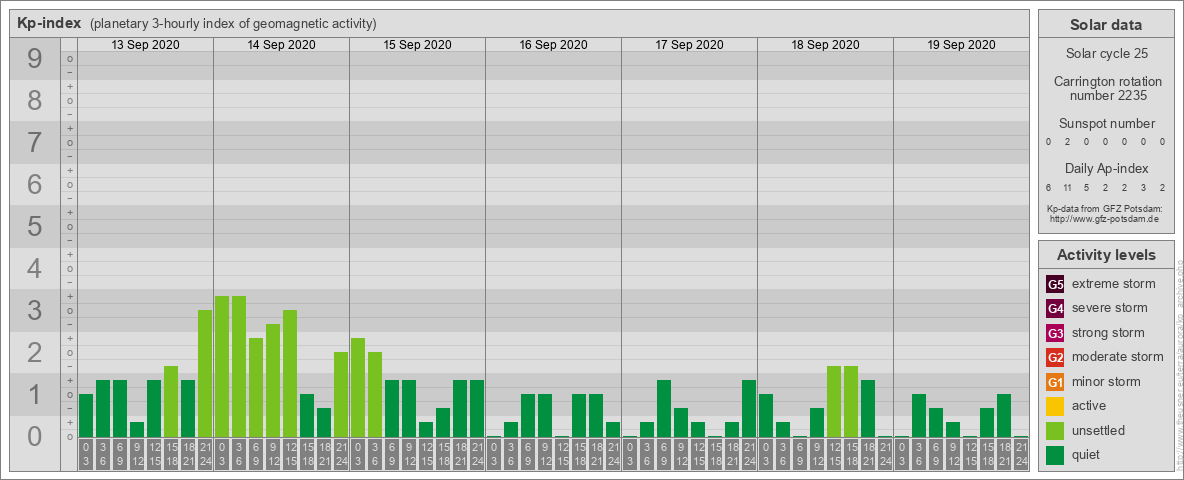Click the Activity levels panel heading
Image resolution: width=1184 pixels, height=480 pixels.
[1105, 255]
